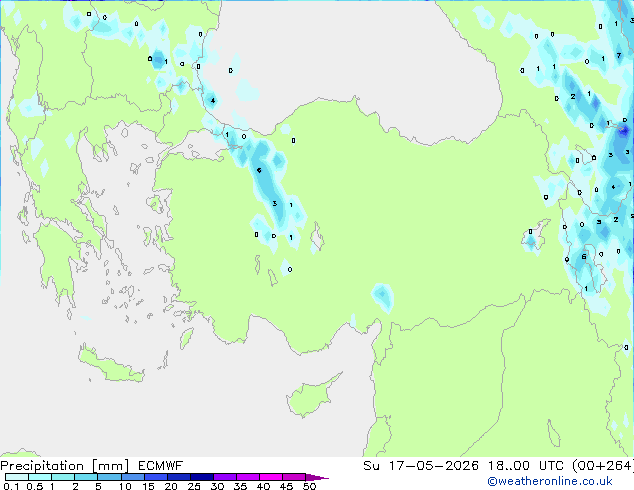634x490 pixels.
Task: Click the '18:00 UTC' time text
Action: (527, 466)
